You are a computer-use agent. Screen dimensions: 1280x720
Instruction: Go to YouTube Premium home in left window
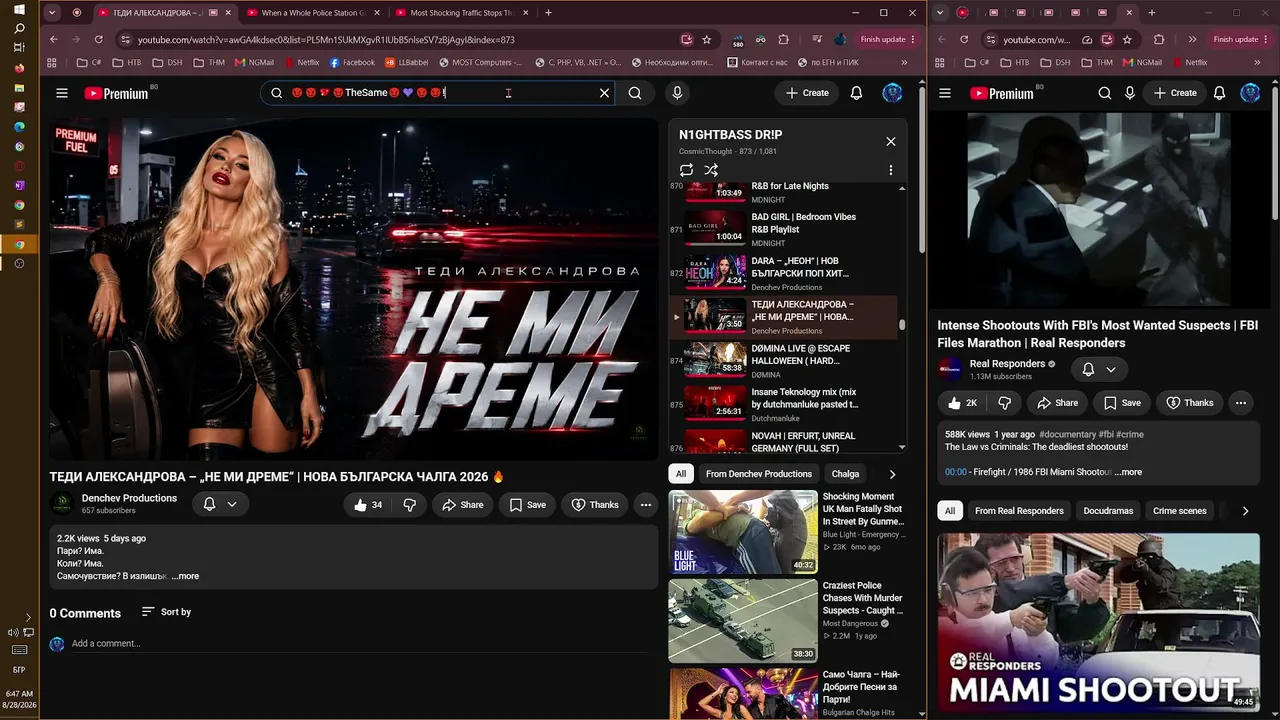[x=116, y=93]
